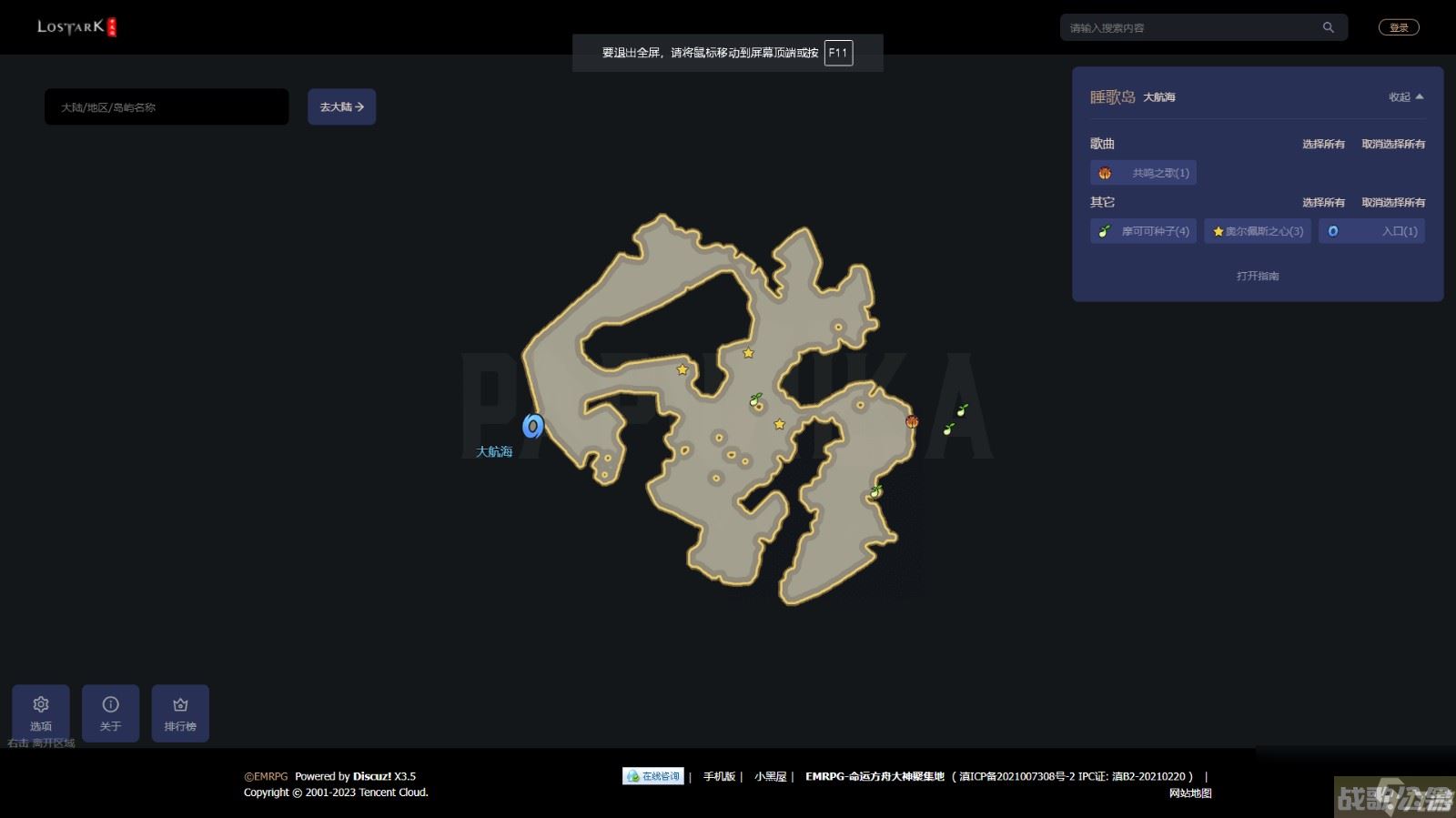1456x818 pixels.
Task: Click the lowest yellow star marker on island
Action: pos(779,424)
